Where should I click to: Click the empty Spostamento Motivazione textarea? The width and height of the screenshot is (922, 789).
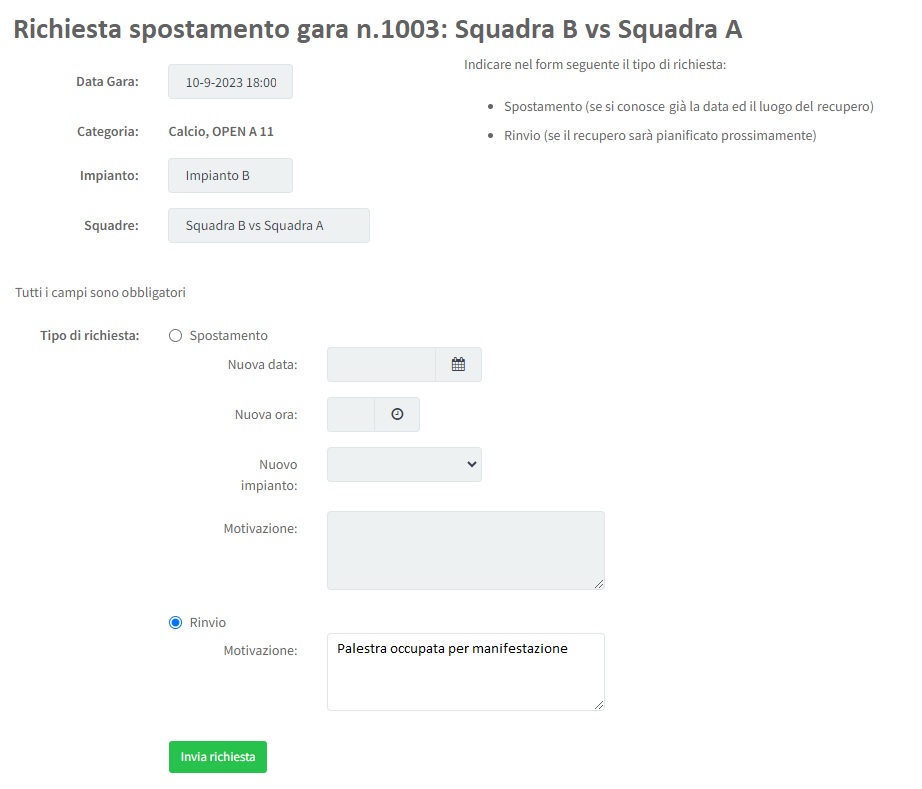[465, 550]
